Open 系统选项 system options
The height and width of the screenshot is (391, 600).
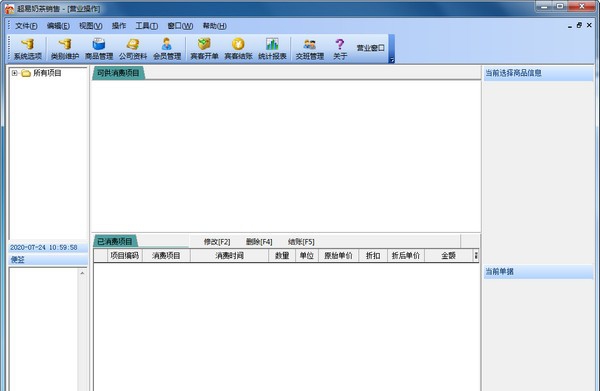tap(28, 49)
